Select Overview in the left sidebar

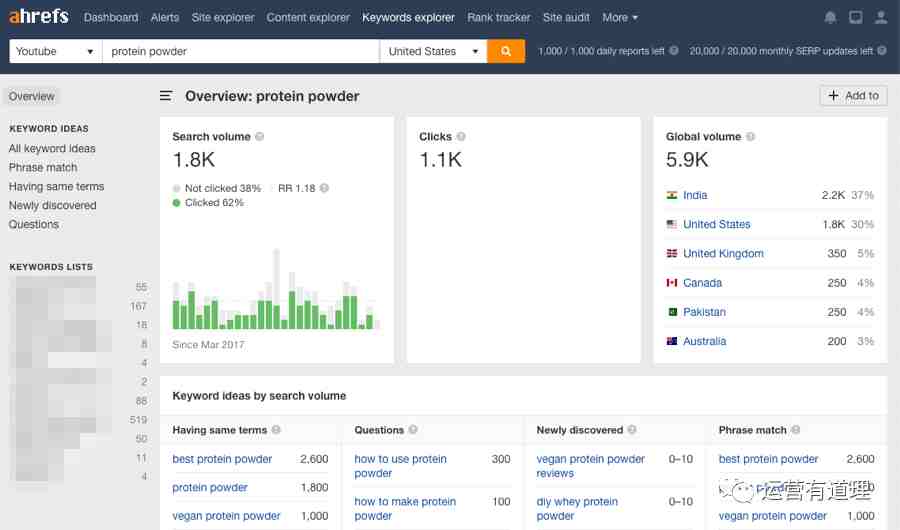tap(32, 96)
